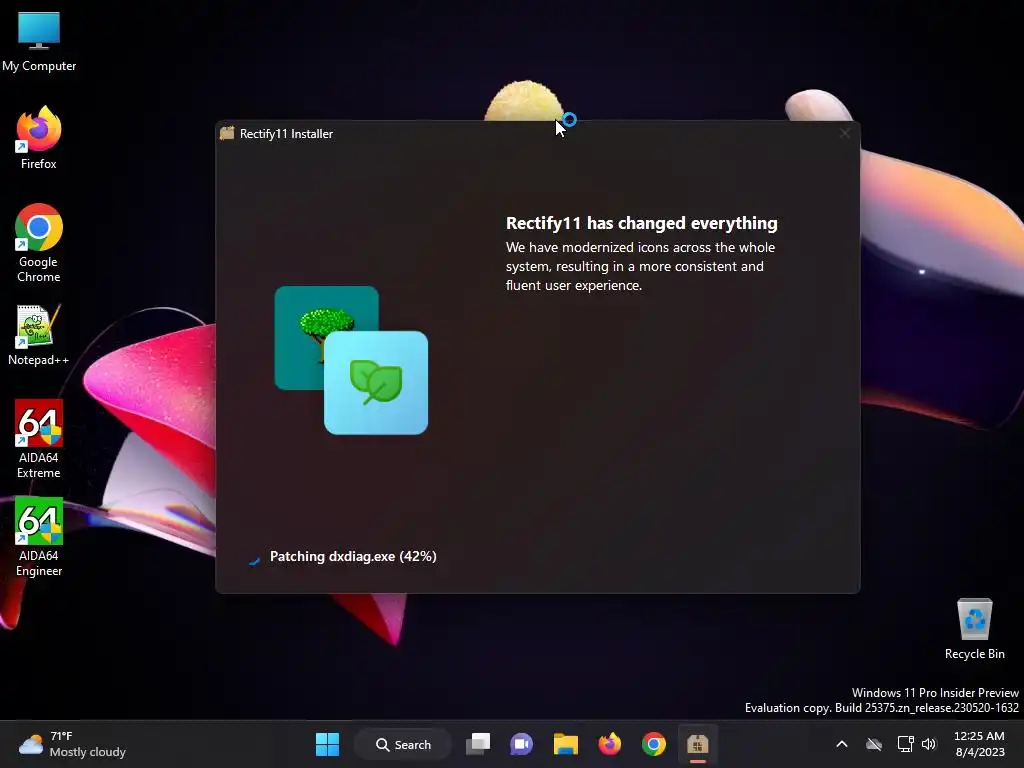1024x768 pixels.
Task: Open Task View from the taskbar
Action: point(478,744)
